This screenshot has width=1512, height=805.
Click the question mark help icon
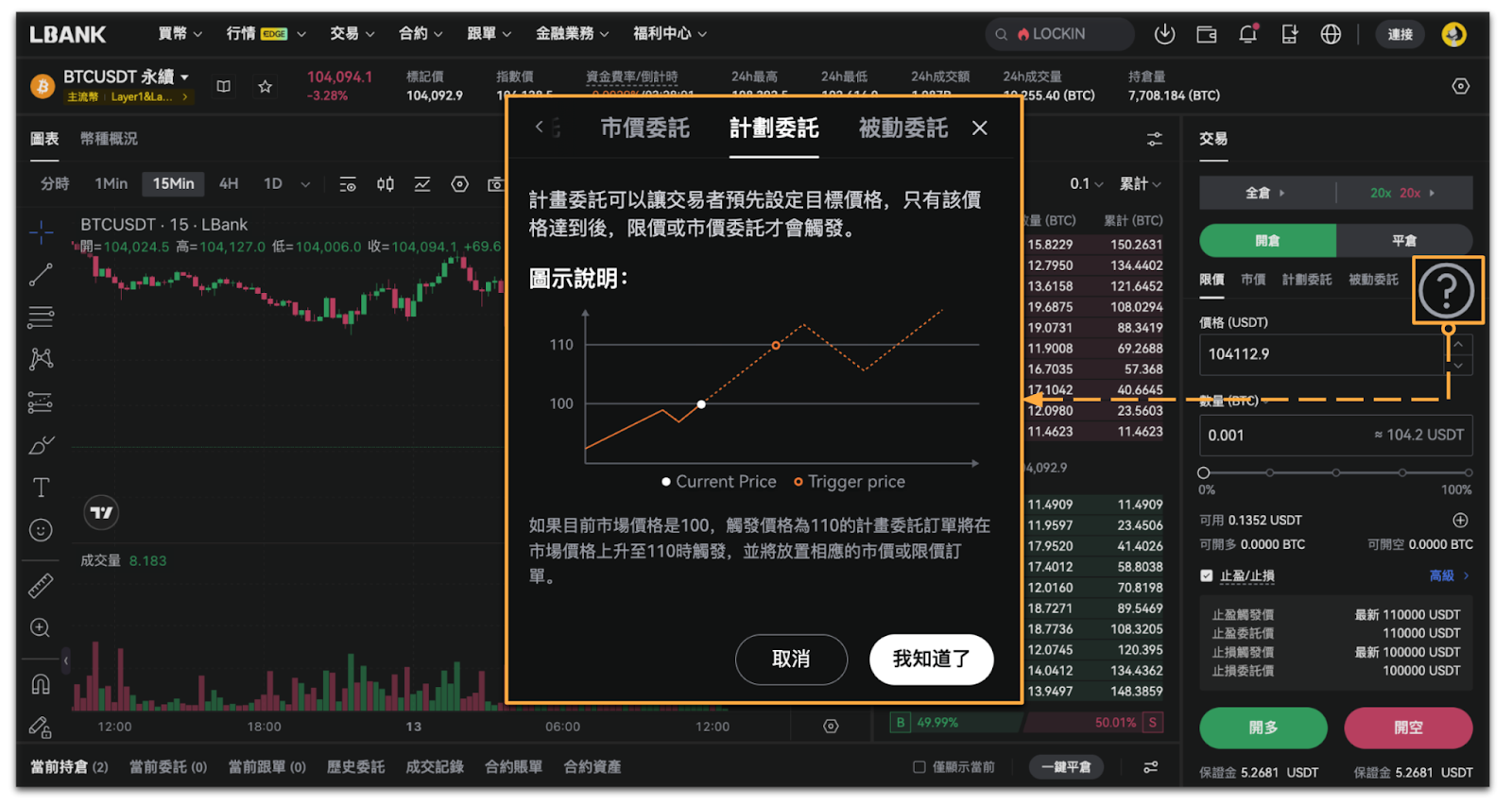[x=1447, y=291]
